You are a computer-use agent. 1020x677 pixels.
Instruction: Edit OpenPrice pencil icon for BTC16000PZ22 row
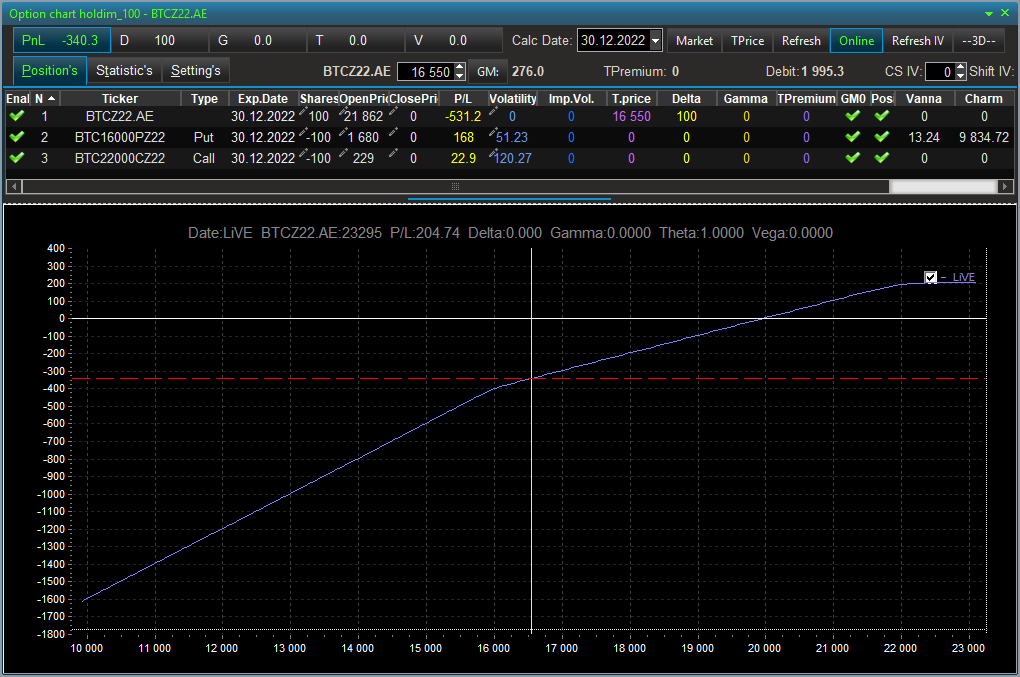click(343, 133)
